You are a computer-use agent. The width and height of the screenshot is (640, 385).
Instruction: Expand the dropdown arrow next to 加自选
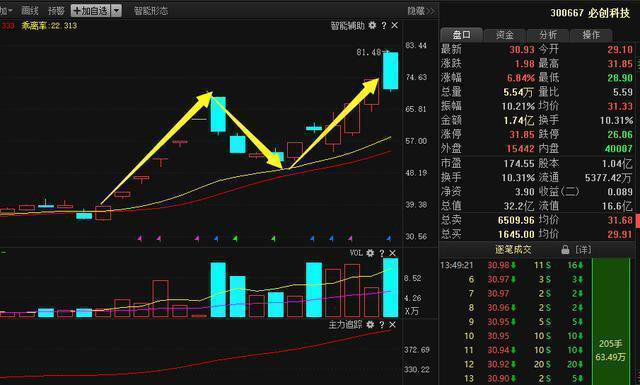(116, 11)
